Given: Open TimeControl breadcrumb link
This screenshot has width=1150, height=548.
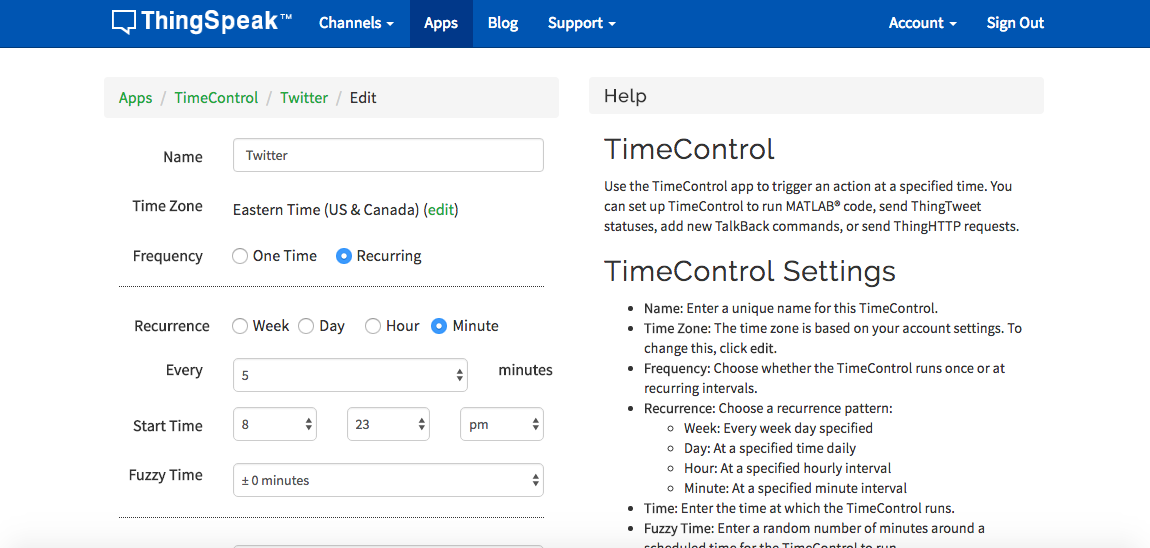Looking at the screenshot, I should pyautogui.click(x=216, y=98).
